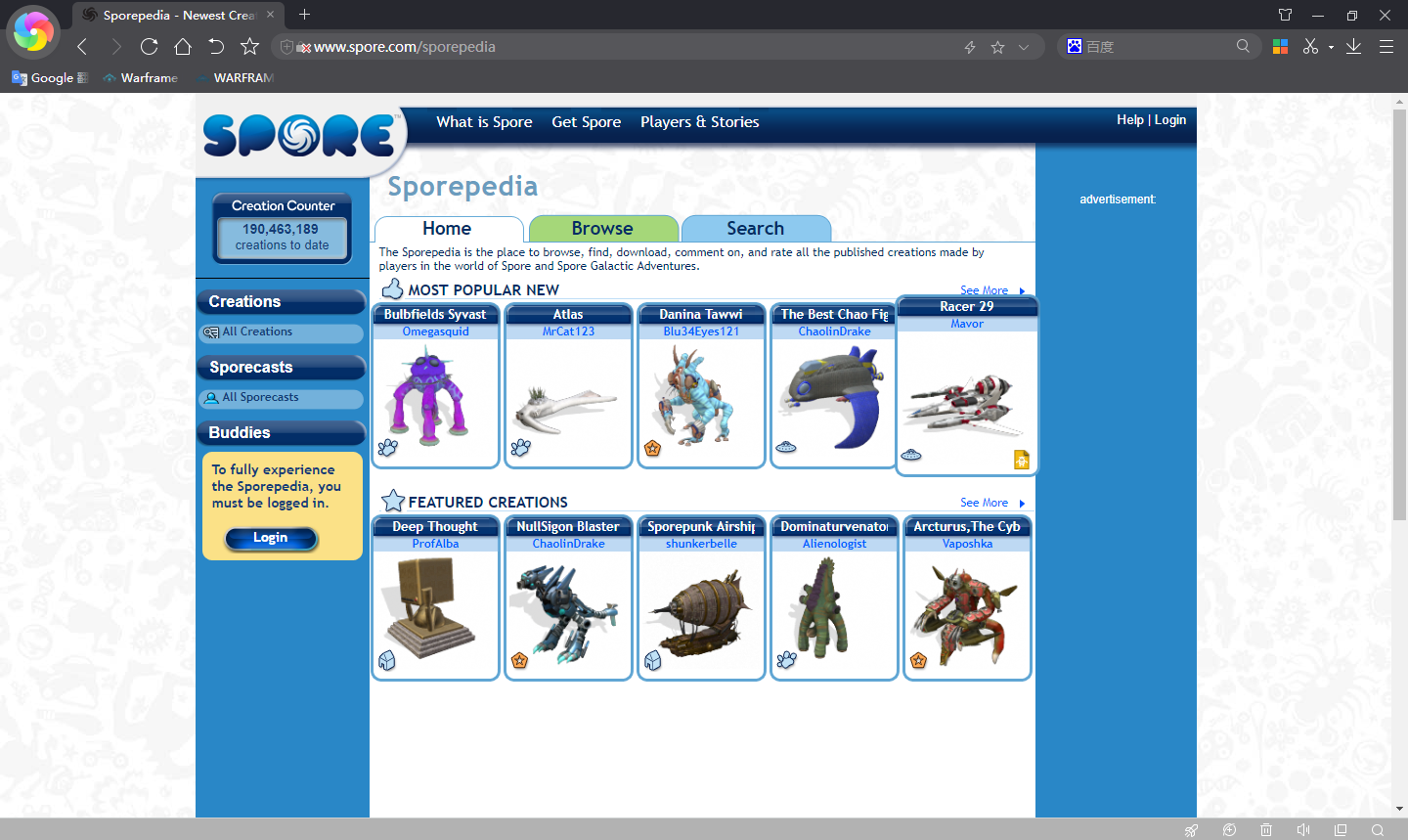
Task: Click the creature paw icon on Bulbfields Syvast card
Action: 388,448
